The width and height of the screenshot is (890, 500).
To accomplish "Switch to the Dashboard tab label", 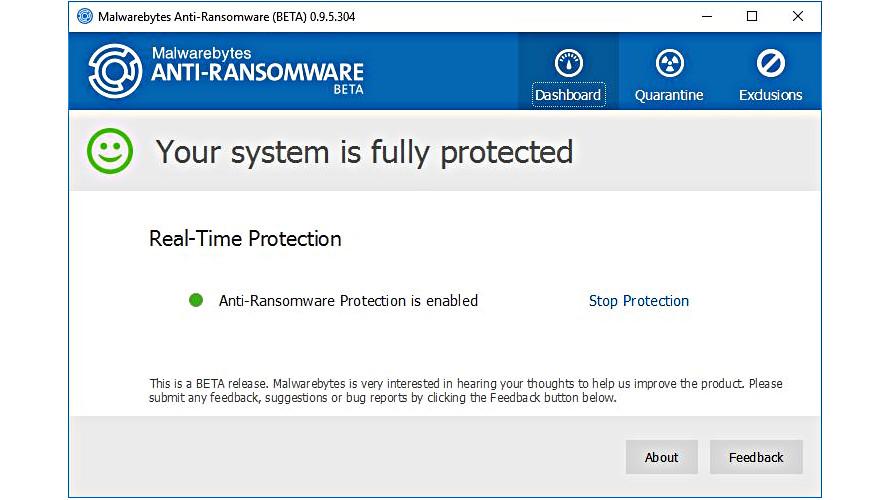I will click(x=568, y=95).
